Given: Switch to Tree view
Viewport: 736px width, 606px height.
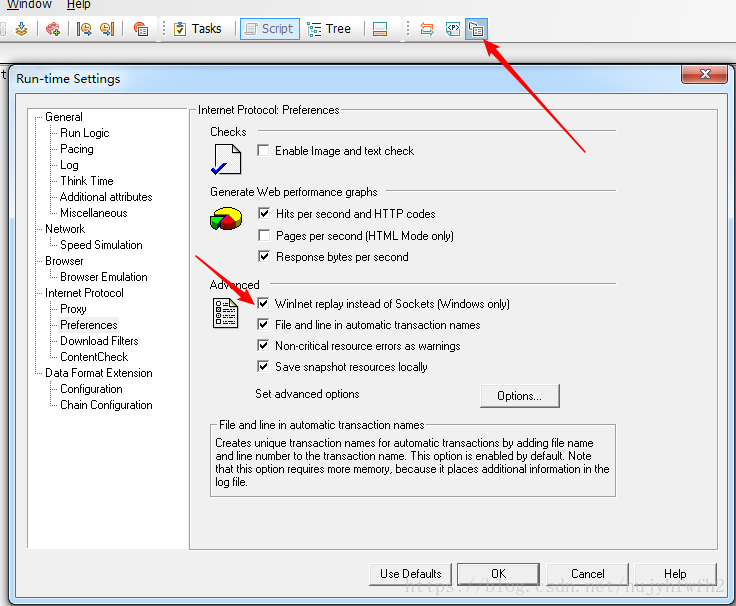Looking at the screenshot, I should [x=329, y=29].
